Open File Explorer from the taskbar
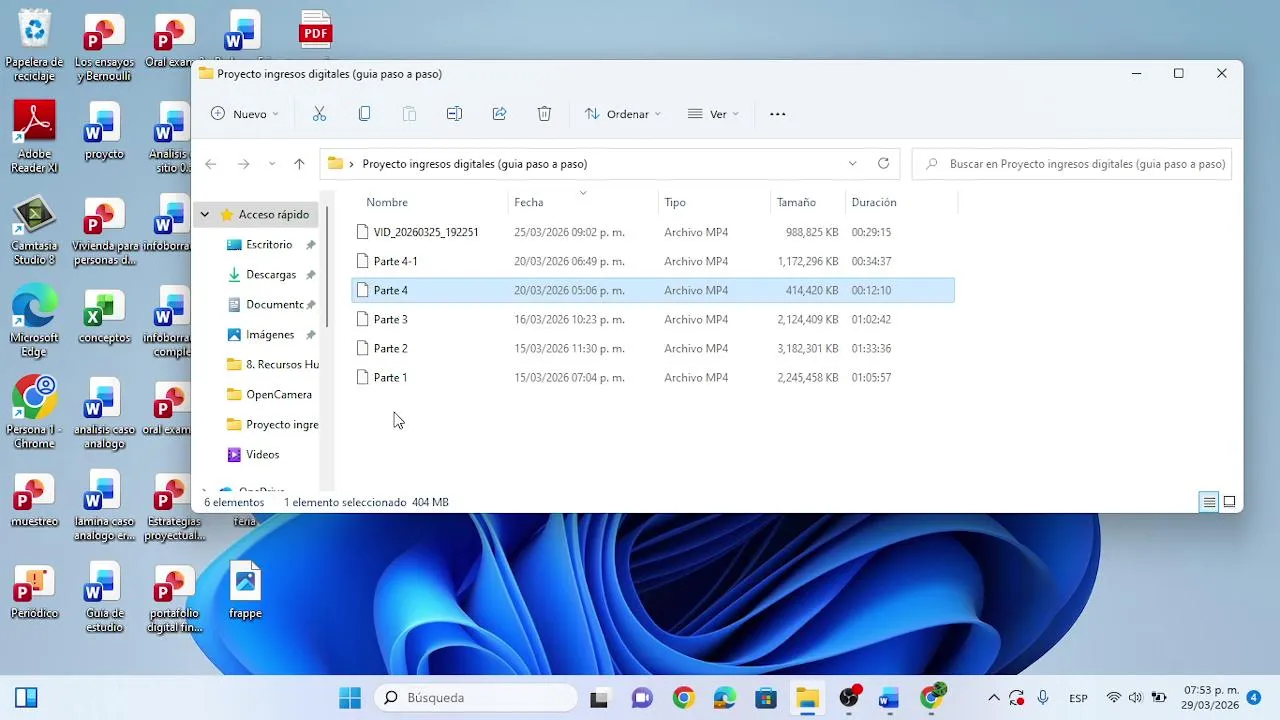 click(807, 698)
